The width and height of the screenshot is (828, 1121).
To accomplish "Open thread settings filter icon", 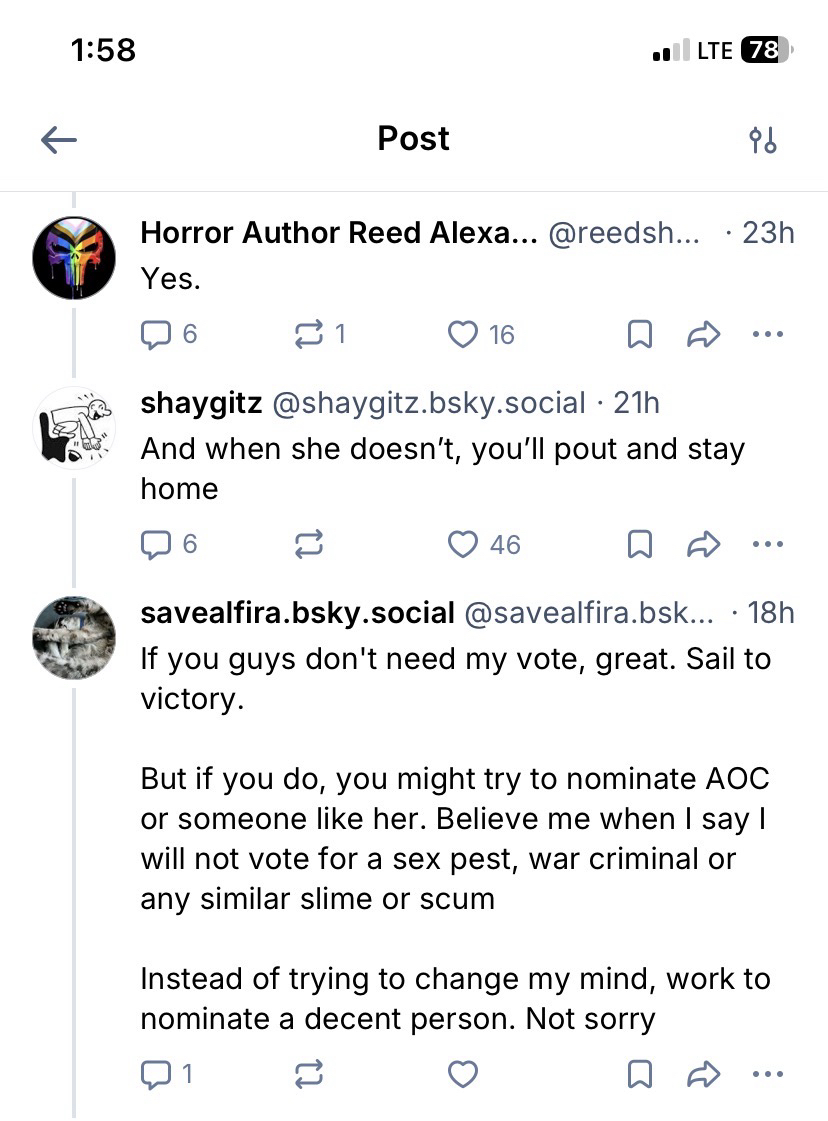I will (x=763, y=140).
